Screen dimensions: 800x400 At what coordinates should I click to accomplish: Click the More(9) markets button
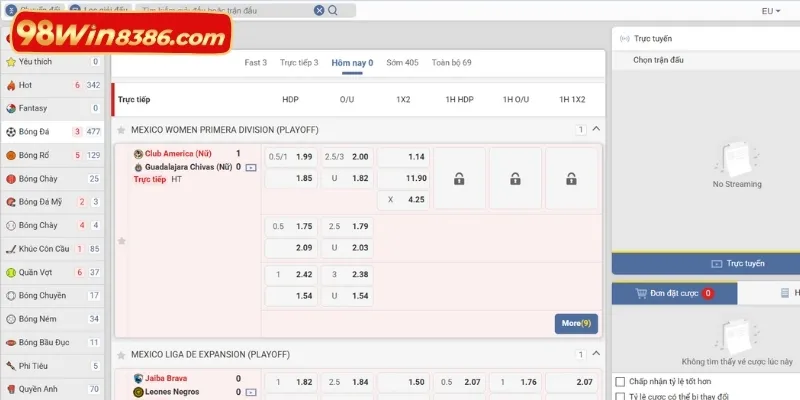click(576, 323)
